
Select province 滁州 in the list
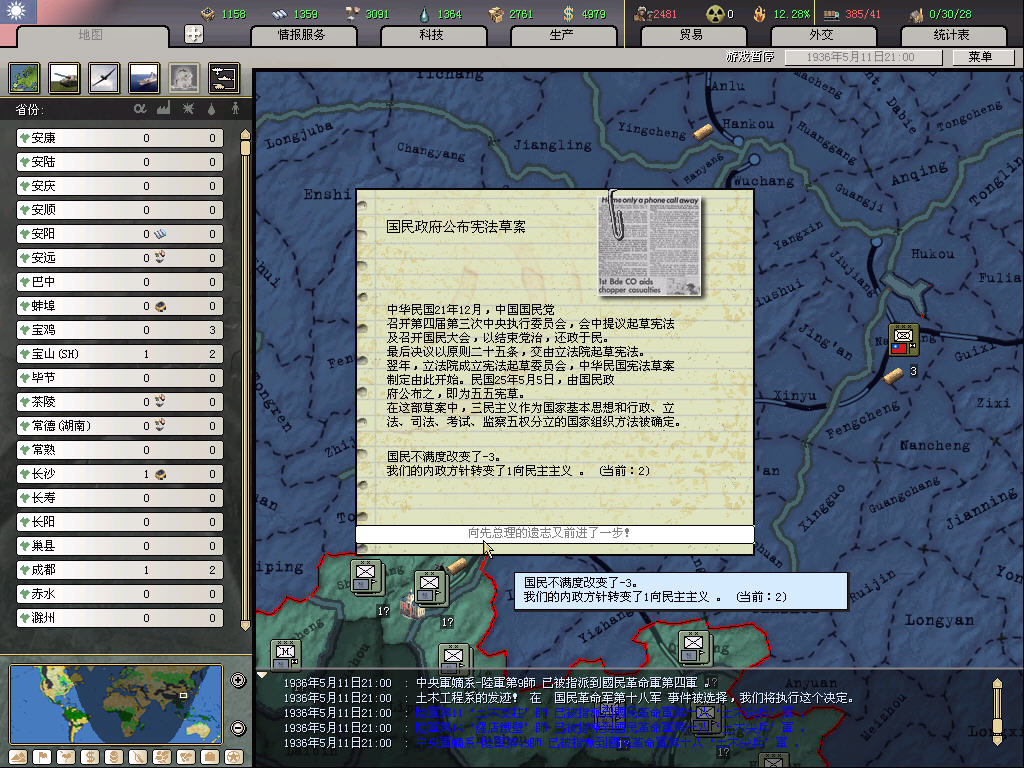pyautogui.click(x=120, y=618)
